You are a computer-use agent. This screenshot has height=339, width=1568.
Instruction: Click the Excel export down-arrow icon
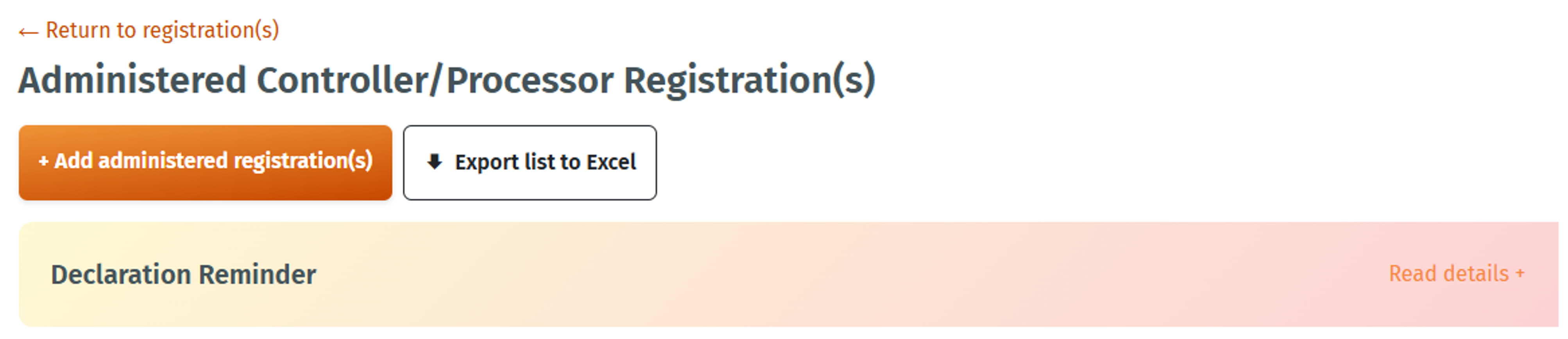tap(434, 162)
